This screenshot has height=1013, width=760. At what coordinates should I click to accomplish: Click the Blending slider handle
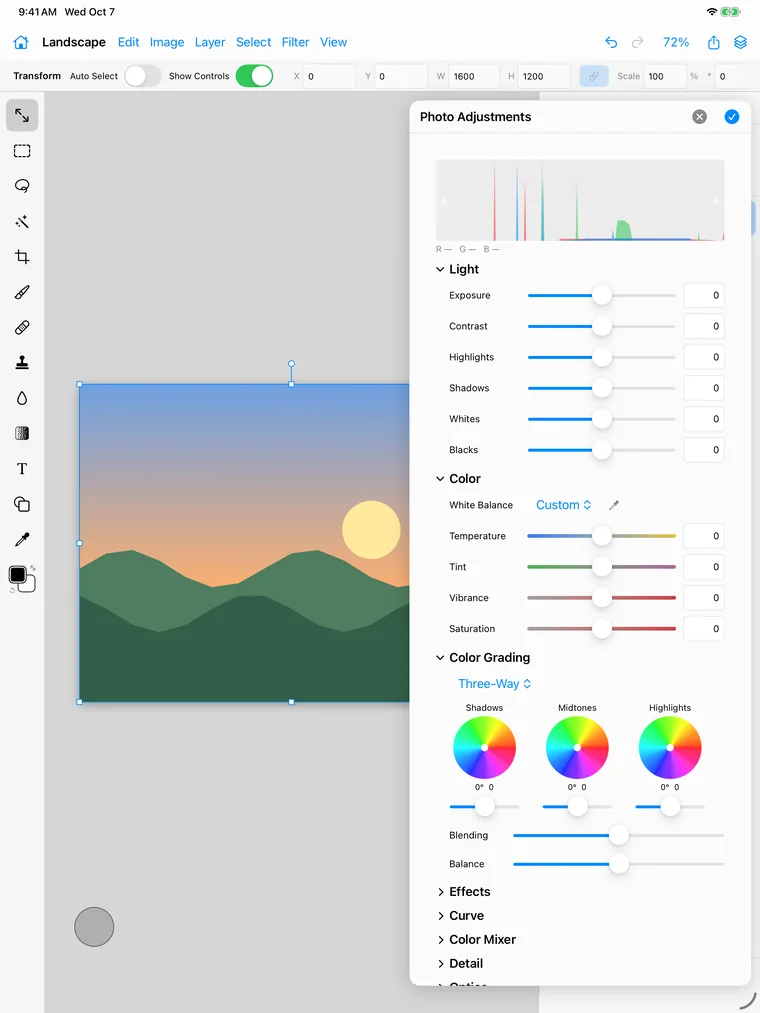click(x=618, y=835)
